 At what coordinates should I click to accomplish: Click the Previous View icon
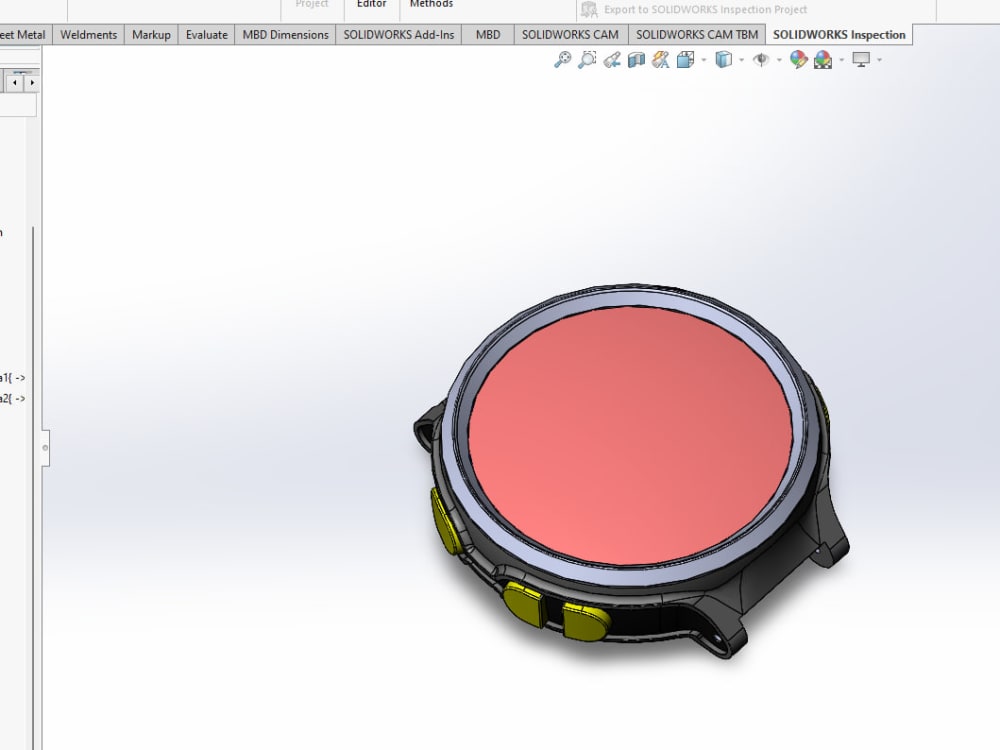612,60
